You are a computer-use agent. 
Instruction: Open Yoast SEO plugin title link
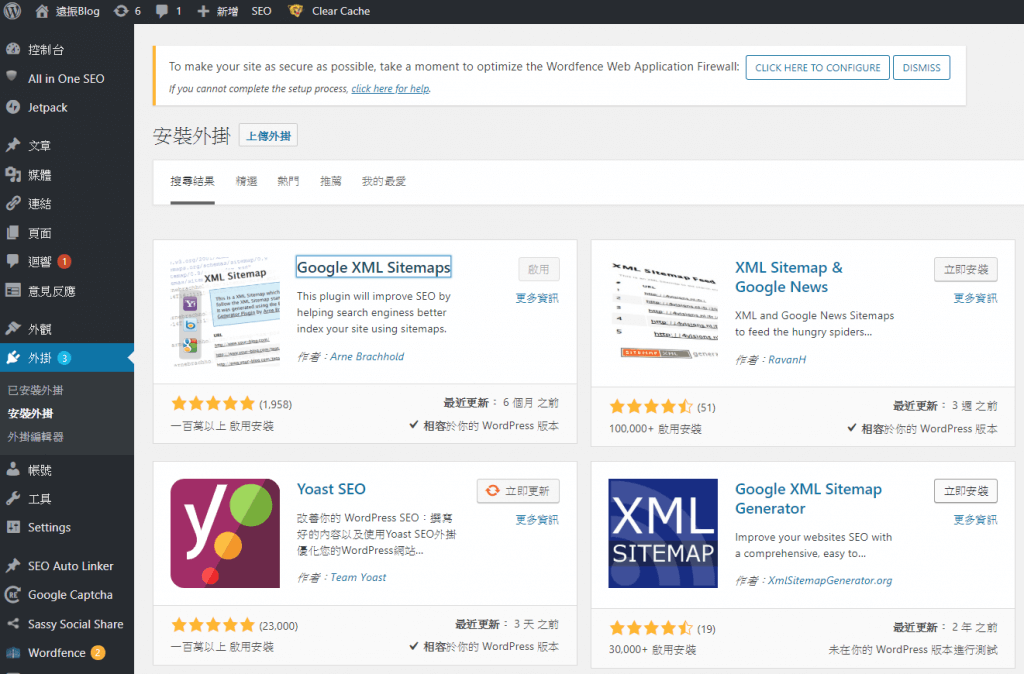pyautogui.click(x=331, y=489)
